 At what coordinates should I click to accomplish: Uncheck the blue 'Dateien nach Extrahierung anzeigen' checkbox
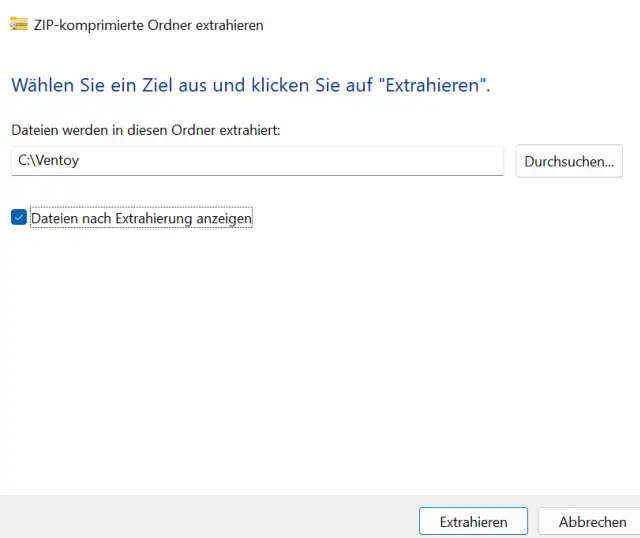pyautogui.click(x=19, y=217)
